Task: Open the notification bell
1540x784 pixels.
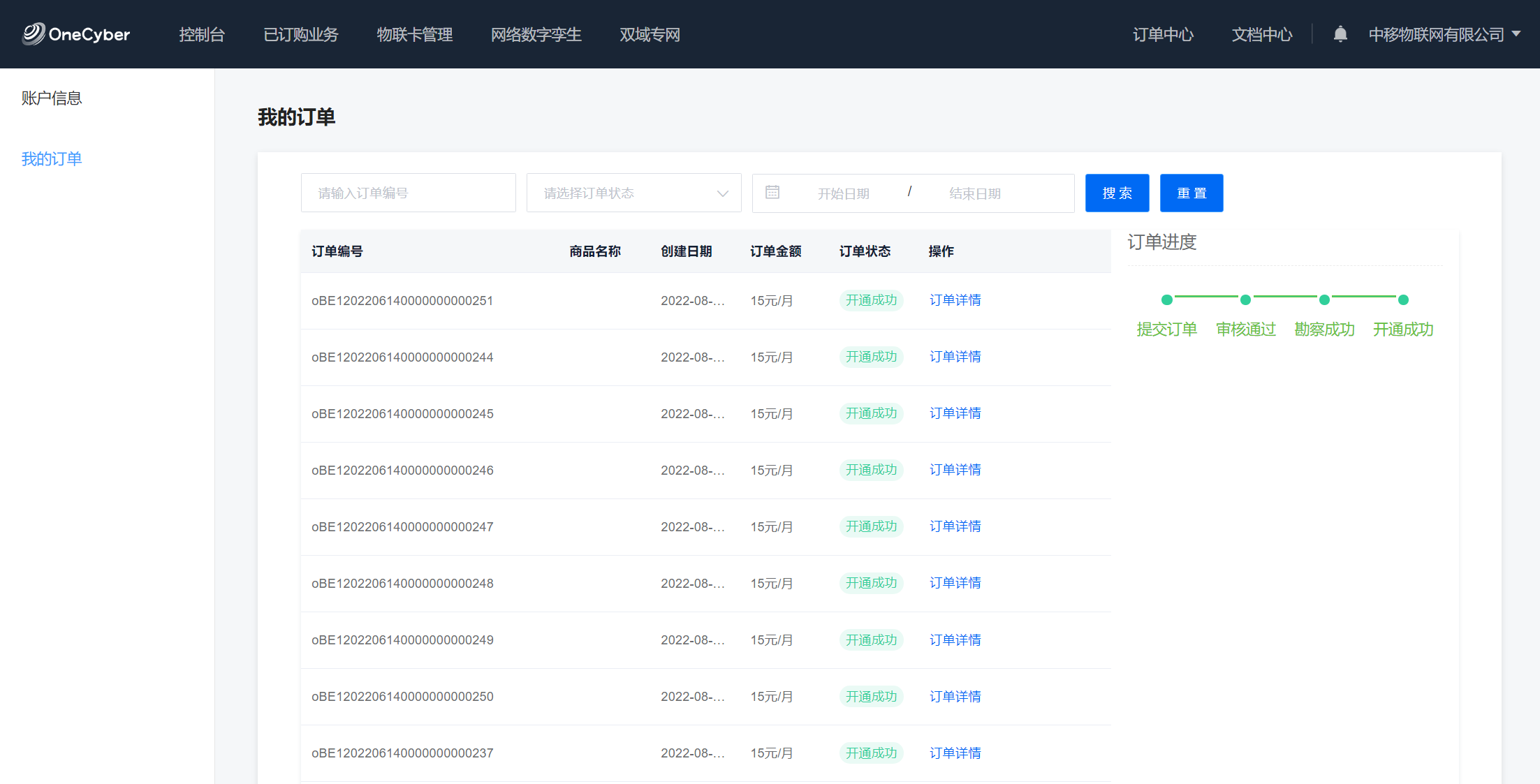Action: pos(1340,34)
